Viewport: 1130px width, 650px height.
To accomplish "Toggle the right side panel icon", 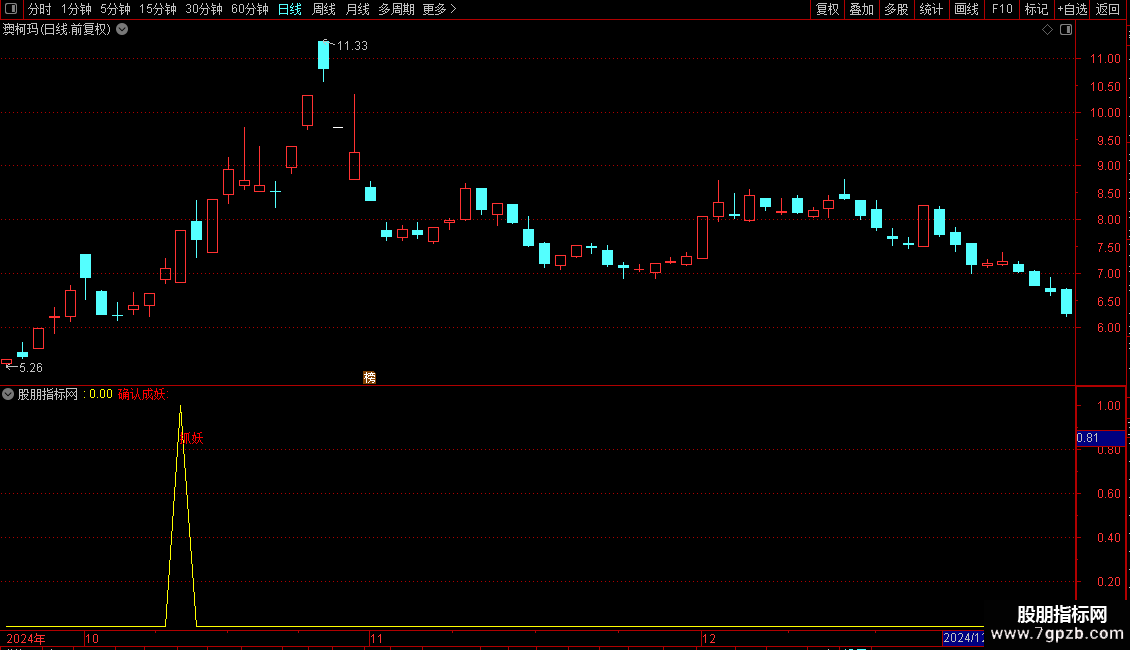I will [x=1066, y=30].
